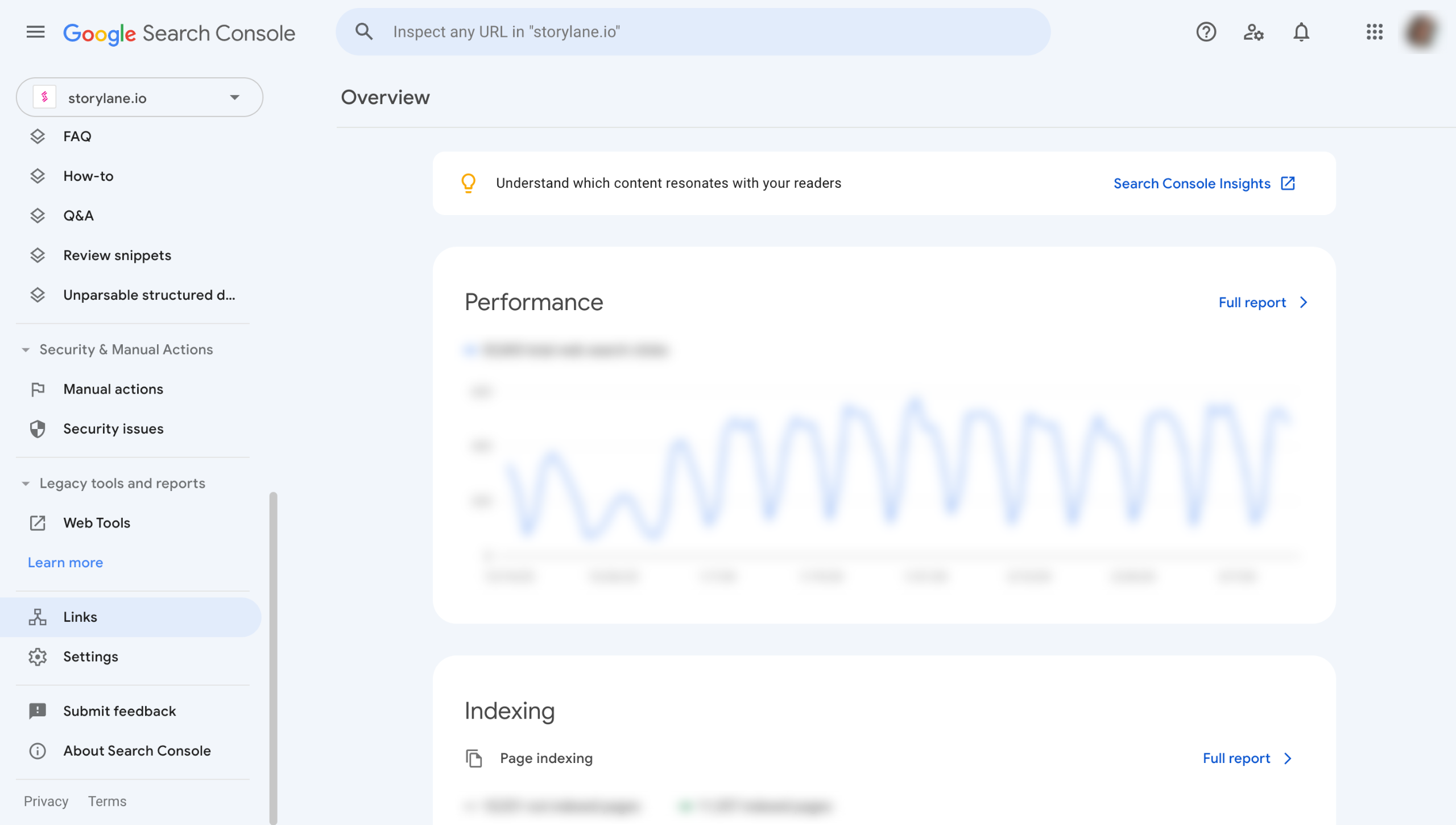Click the Security issues shield icon
The width and height of the screenshot is (1456, 825).
[38, 429]
